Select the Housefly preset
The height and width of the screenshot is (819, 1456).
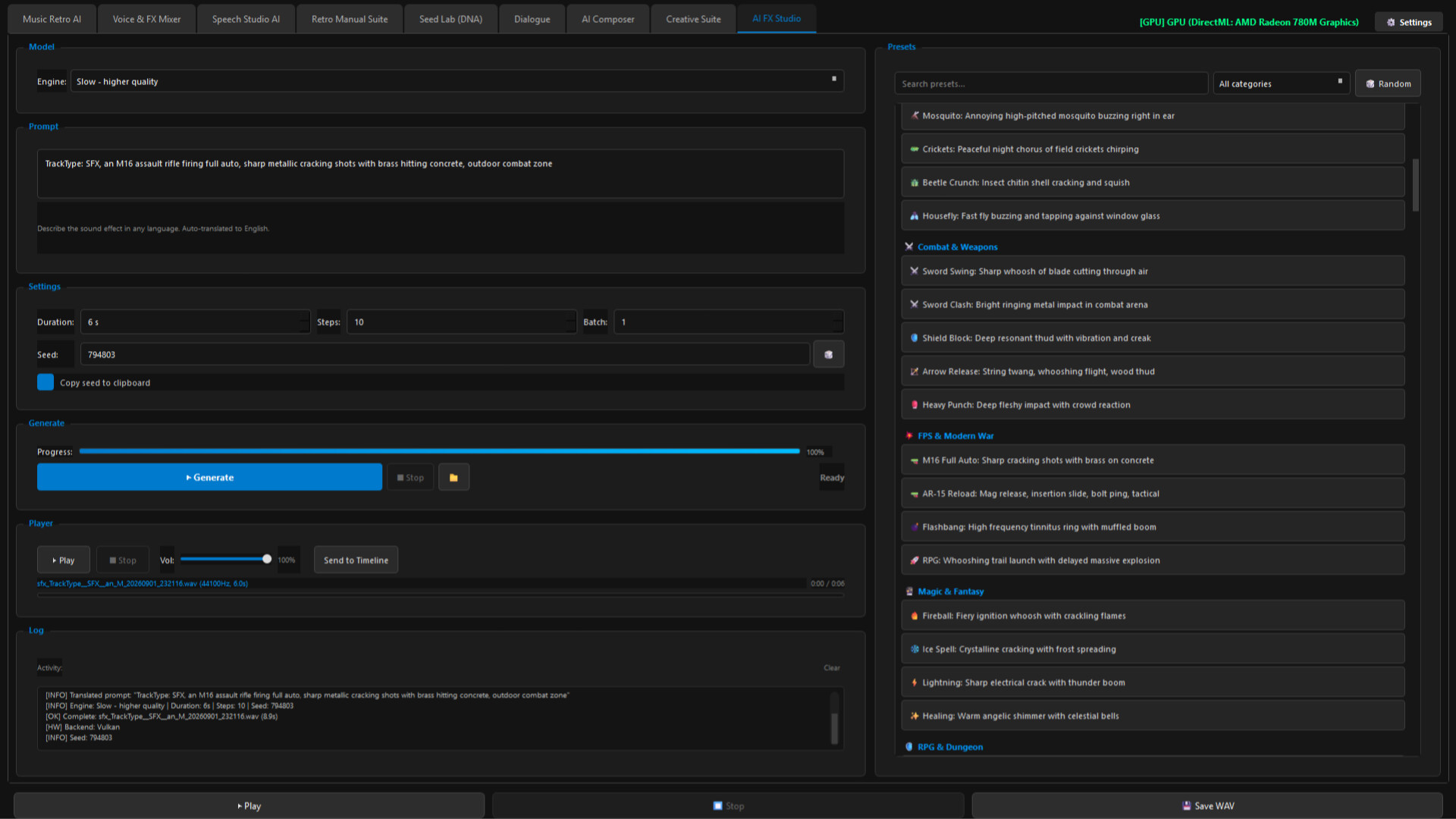pos(1153,216)
